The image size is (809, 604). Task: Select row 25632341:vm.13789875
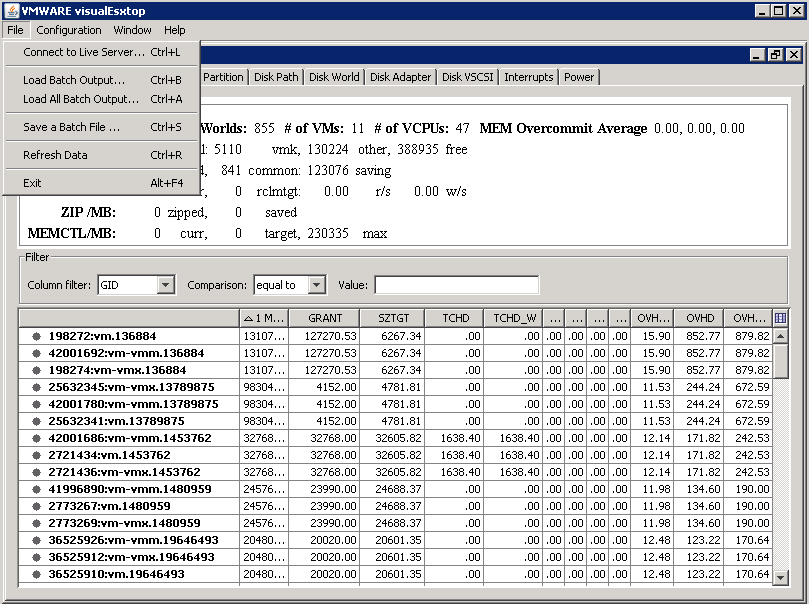tap(396, 421)
